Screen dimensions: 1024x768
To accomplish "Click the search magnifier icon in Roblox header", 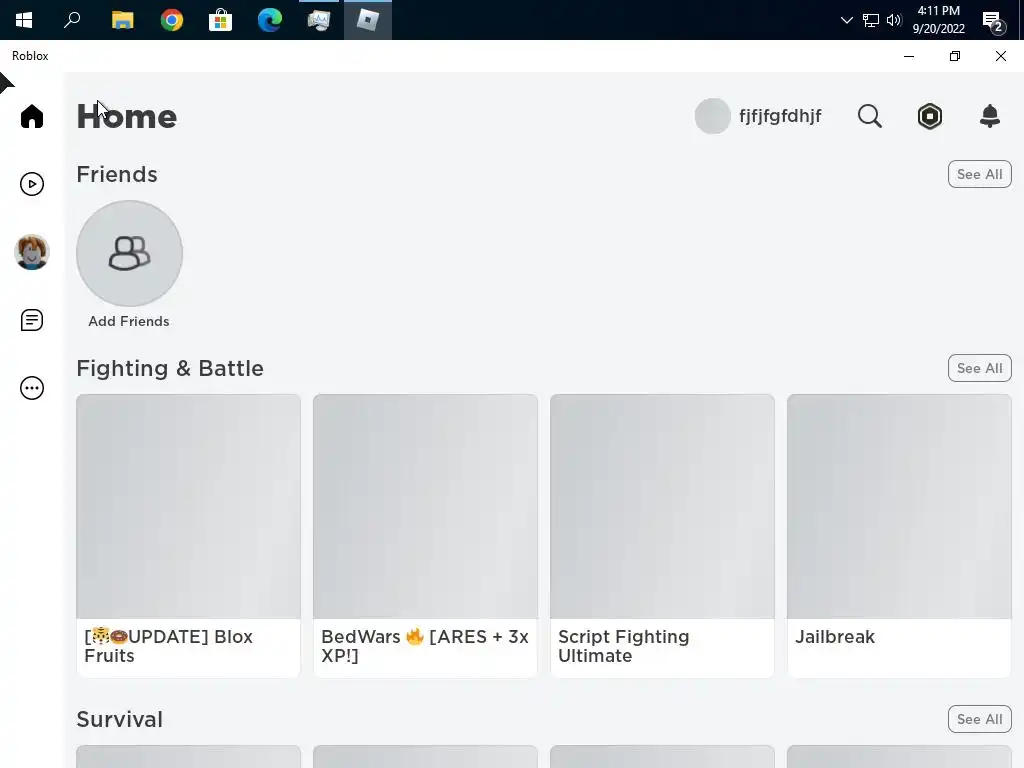I will pyautogui.click(x=869, y=116).
